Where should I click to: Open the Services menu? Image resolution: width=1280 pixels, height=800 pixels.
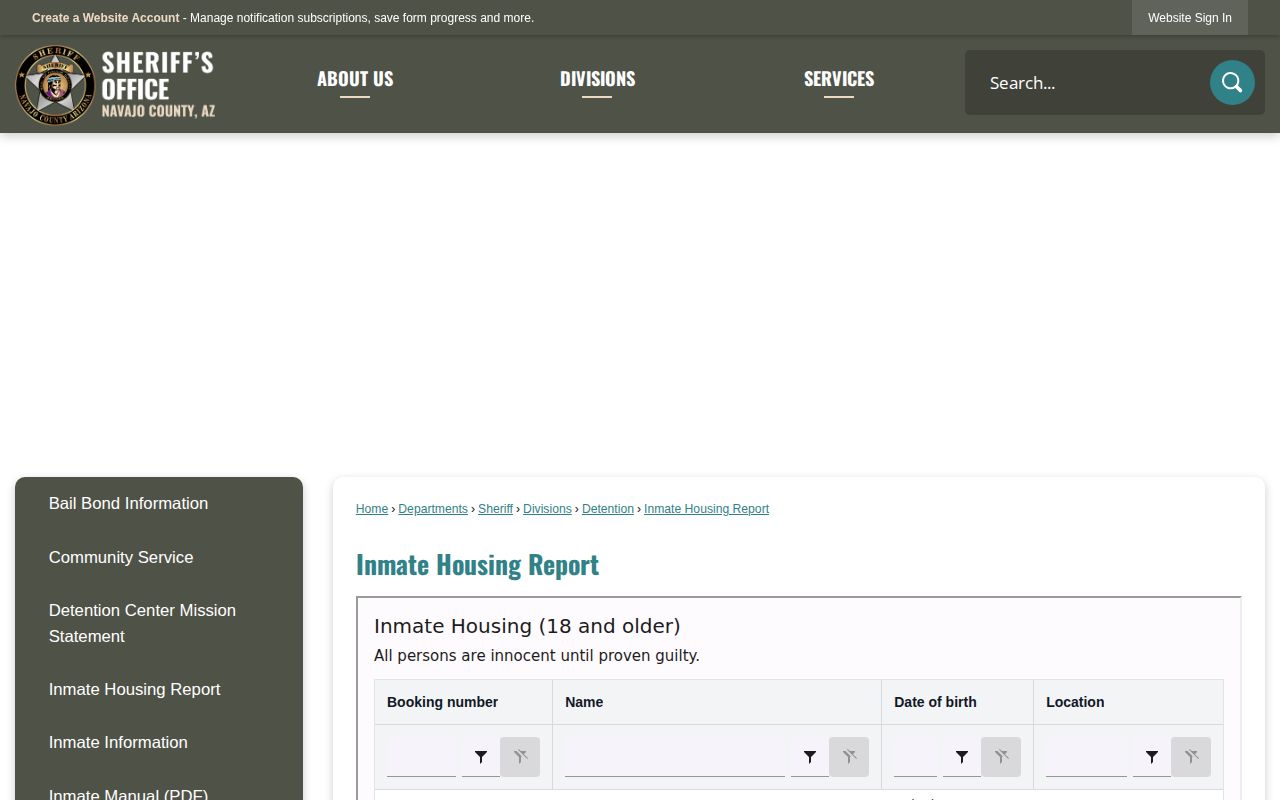pos(839,79)
